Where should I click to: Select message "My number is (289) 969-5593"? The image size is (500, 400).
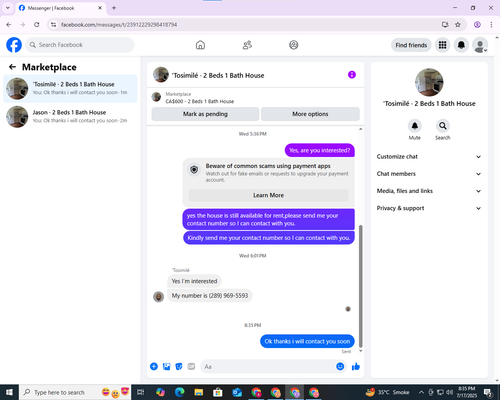pyautogui.click(x=210, y=296)
